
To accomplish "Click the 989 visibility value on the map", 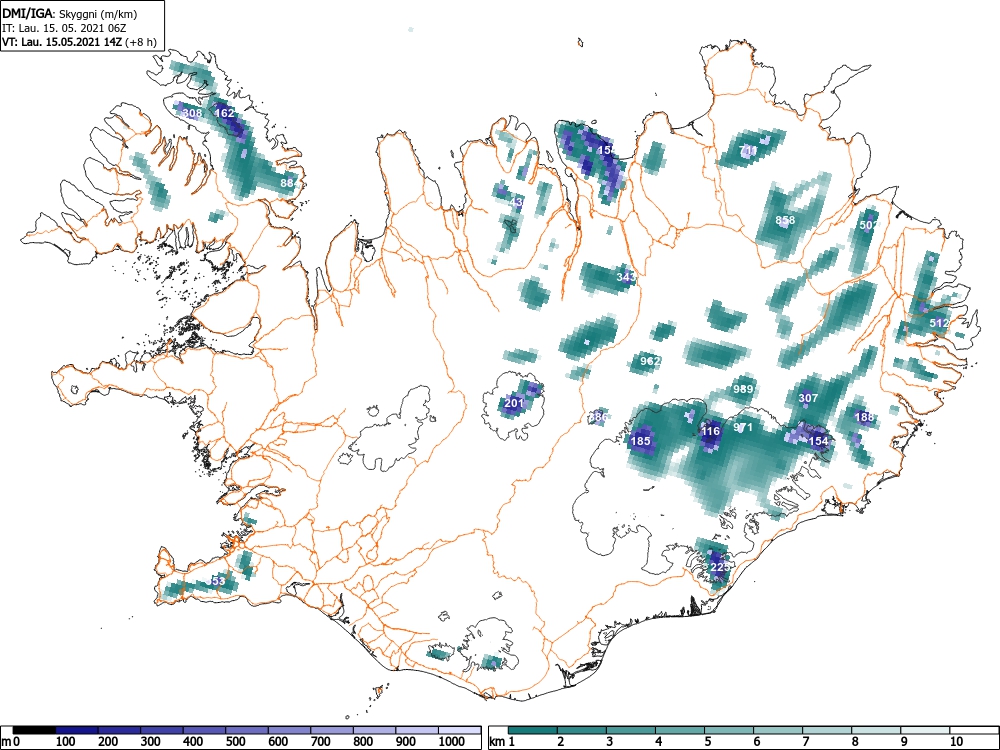I will [x=743, y=388].
